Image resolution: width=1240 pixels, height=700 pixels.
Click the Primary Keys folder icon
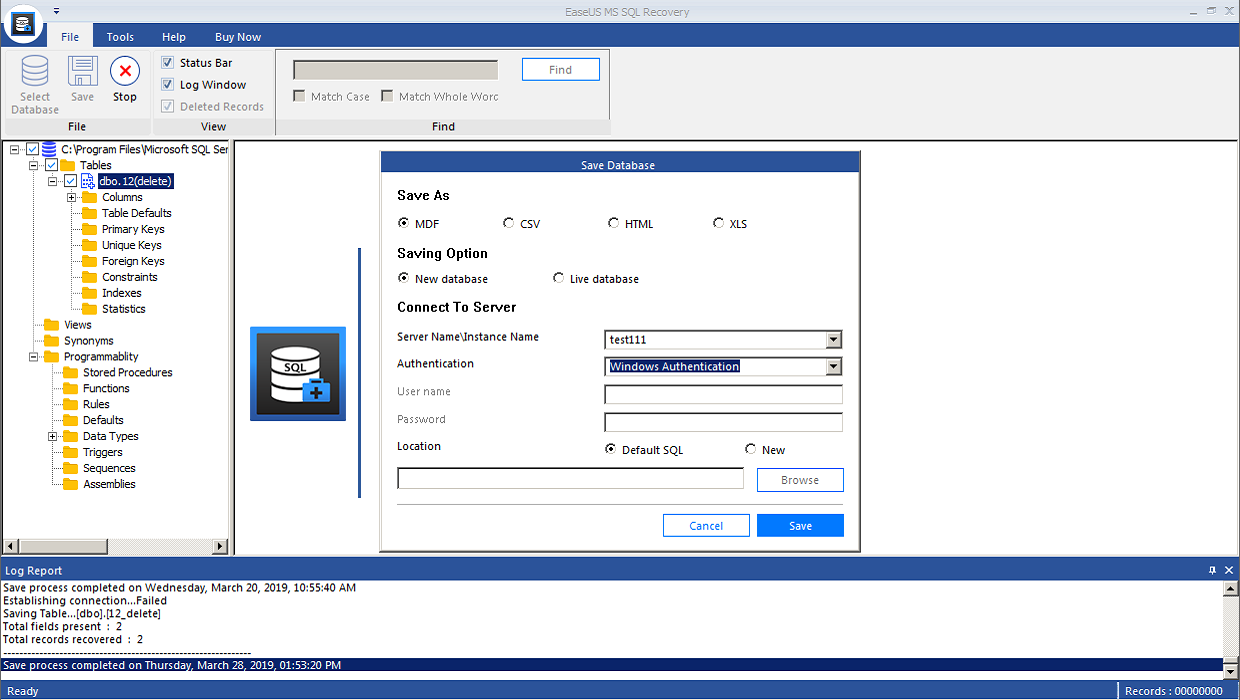point(90,229)
